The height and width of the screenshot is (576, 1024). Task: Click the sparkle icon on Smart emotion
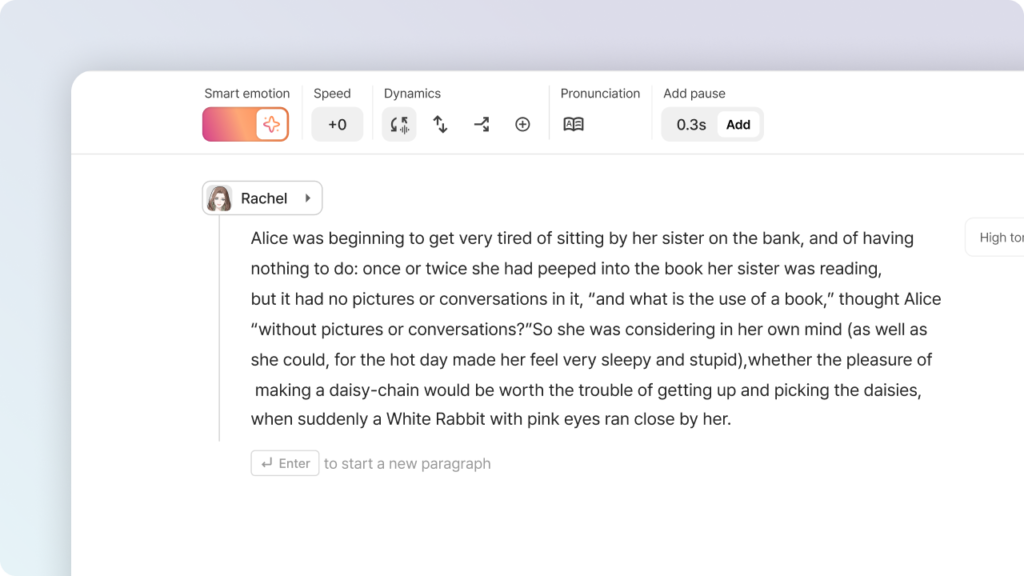click(x=272, y=124)
